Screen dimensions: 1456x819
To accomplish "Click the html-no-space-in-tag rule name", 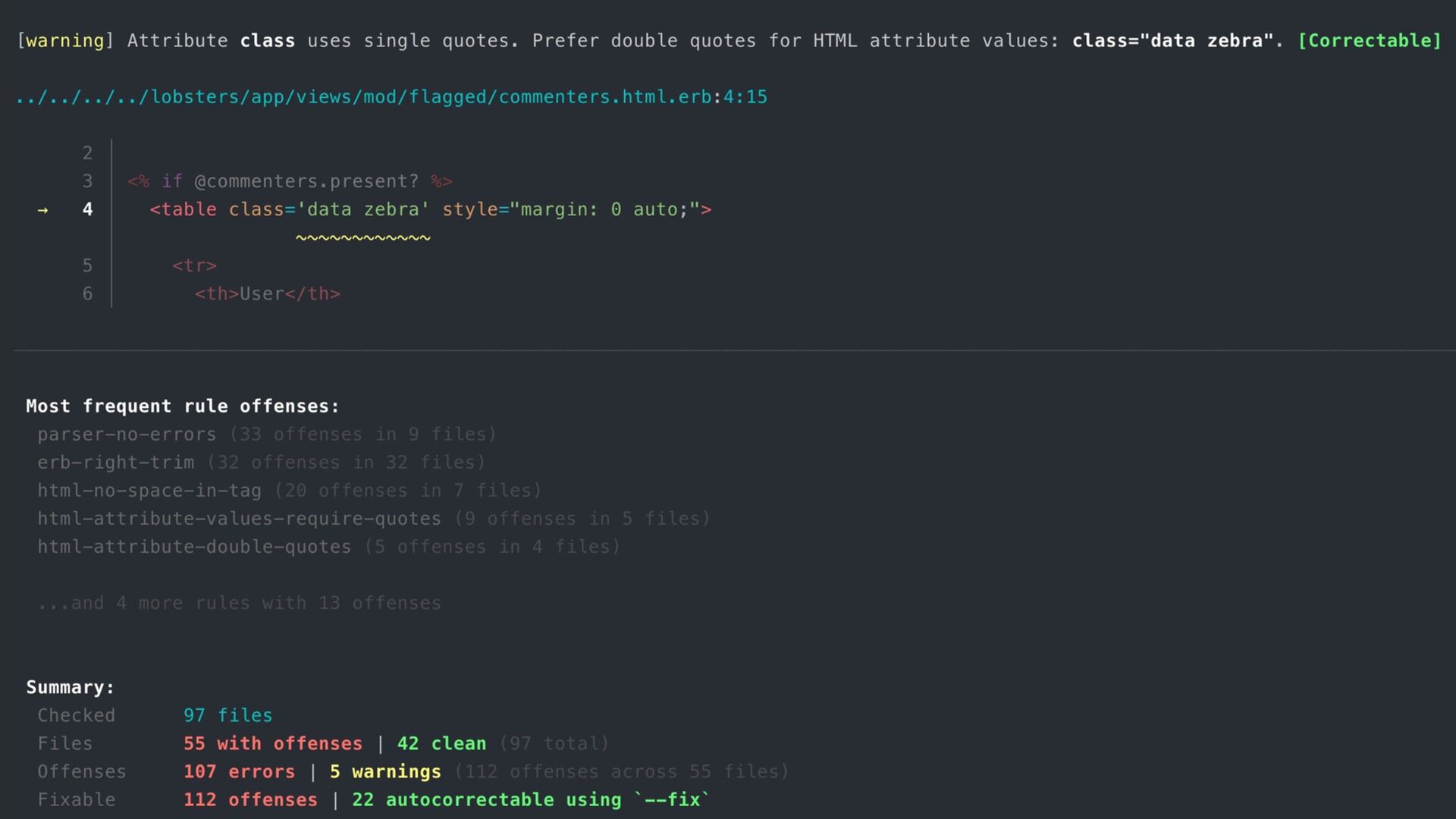I will point(149,491).
